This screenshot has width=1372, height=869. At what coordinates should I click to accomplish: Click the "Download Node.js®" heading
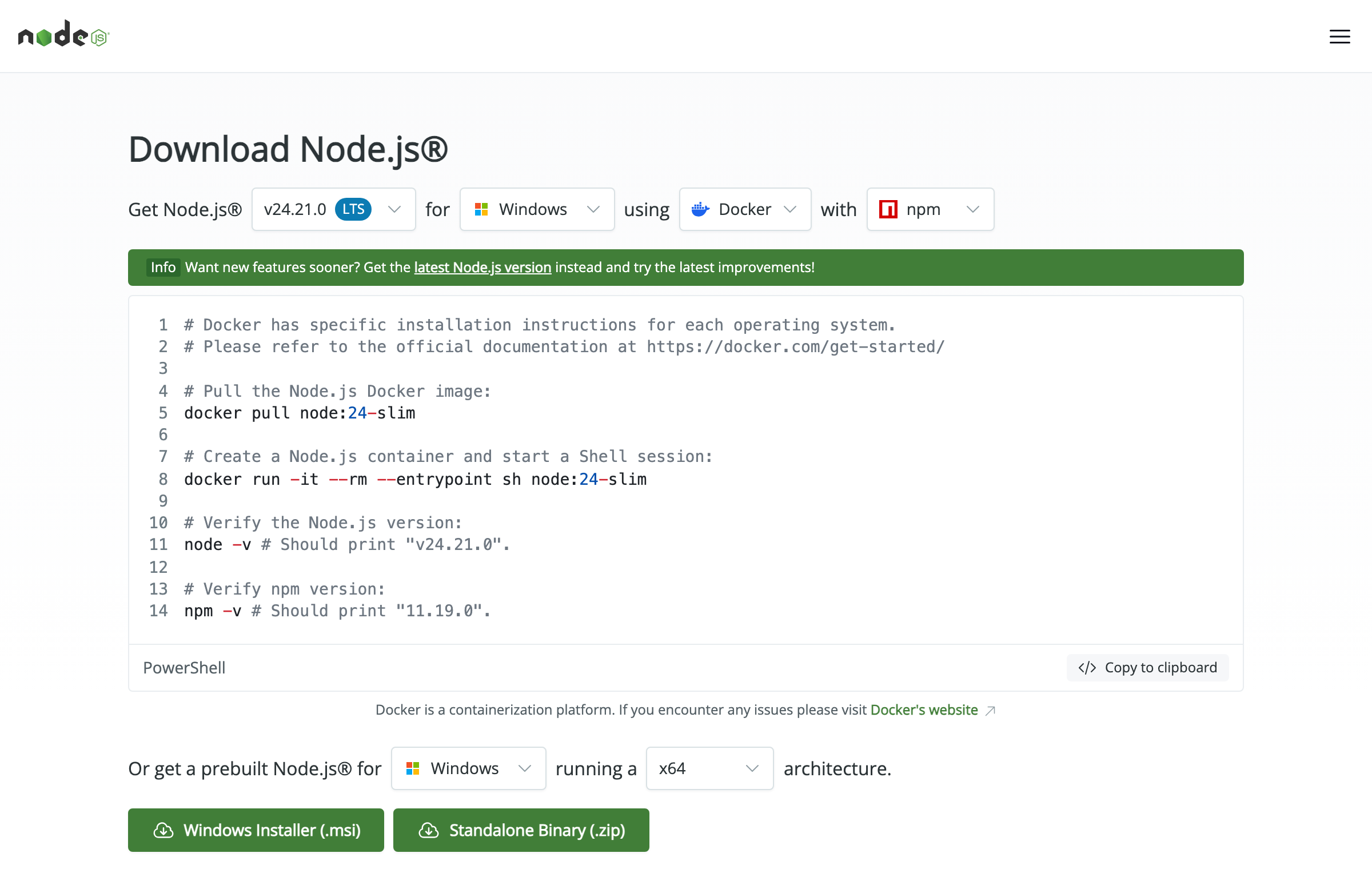pos(288,150)
